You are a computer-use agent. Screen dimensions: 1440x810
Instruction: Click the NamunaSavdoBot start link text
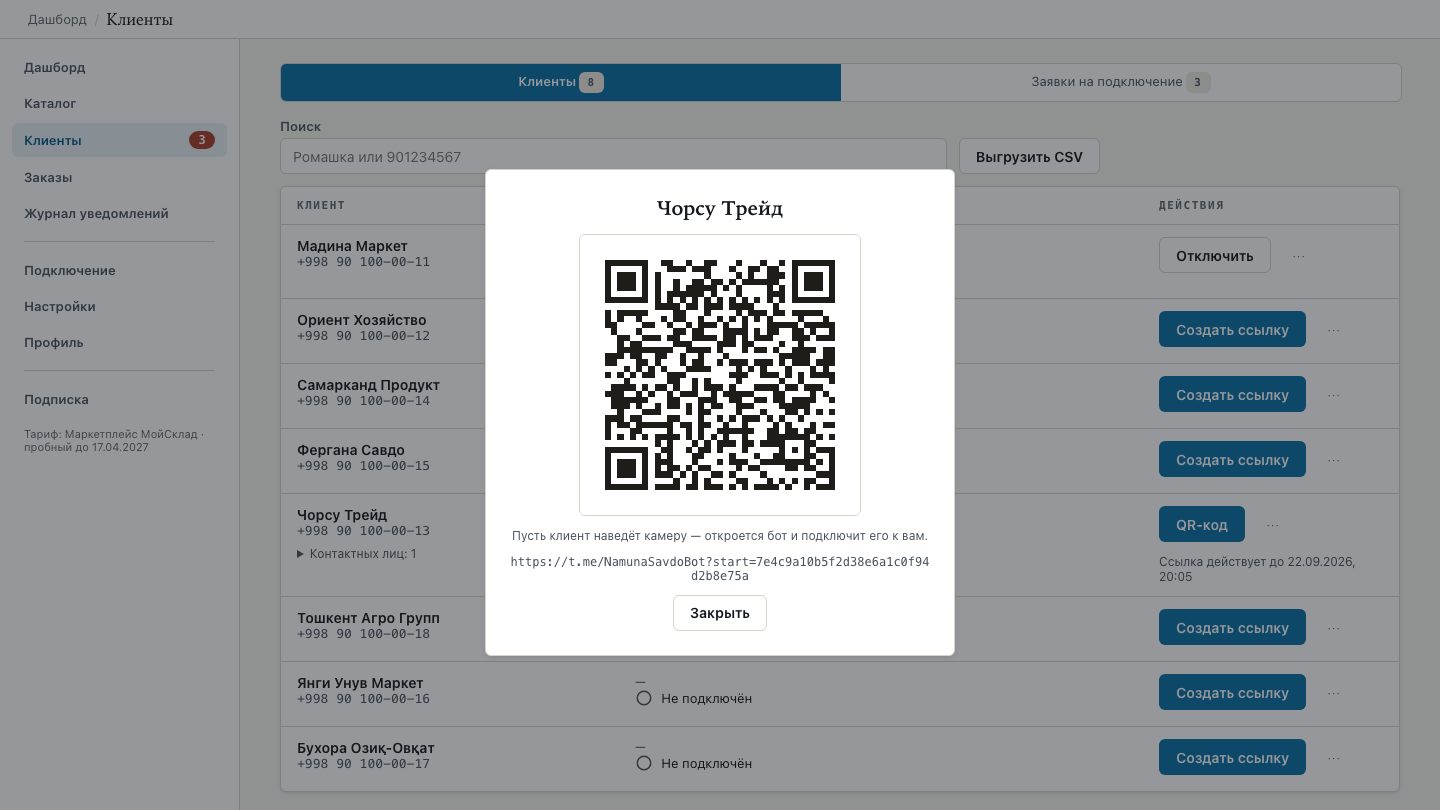[x=720, y=569]
